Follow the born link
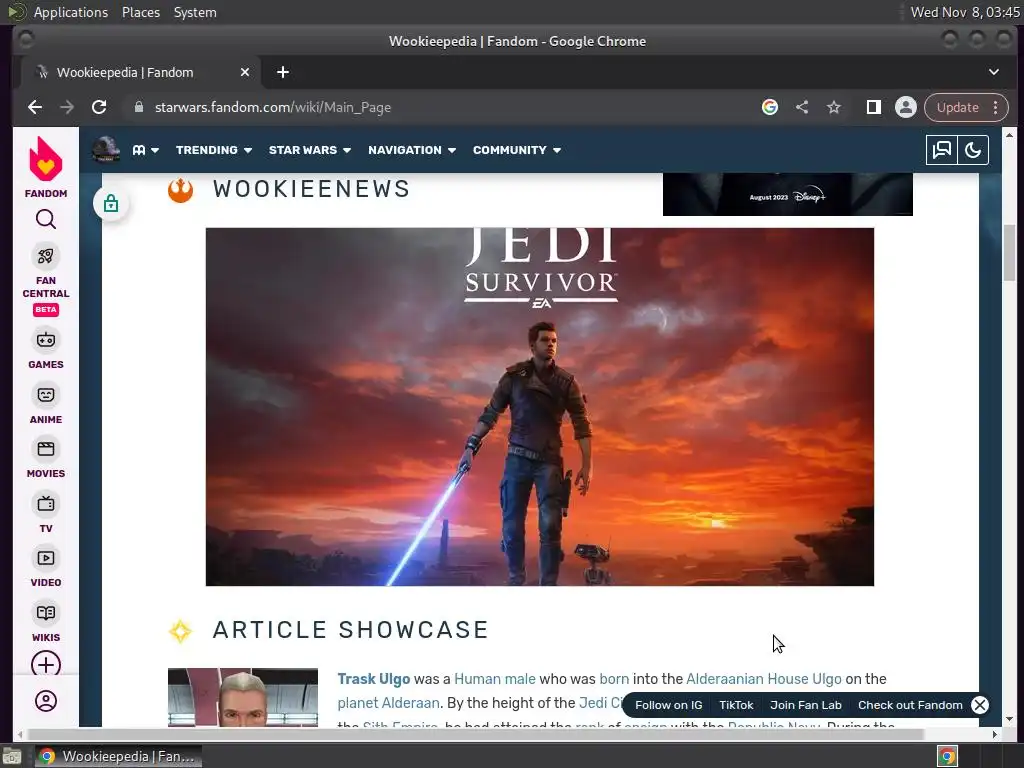Viewport: 1024px width, 768px height. [614, 679]
